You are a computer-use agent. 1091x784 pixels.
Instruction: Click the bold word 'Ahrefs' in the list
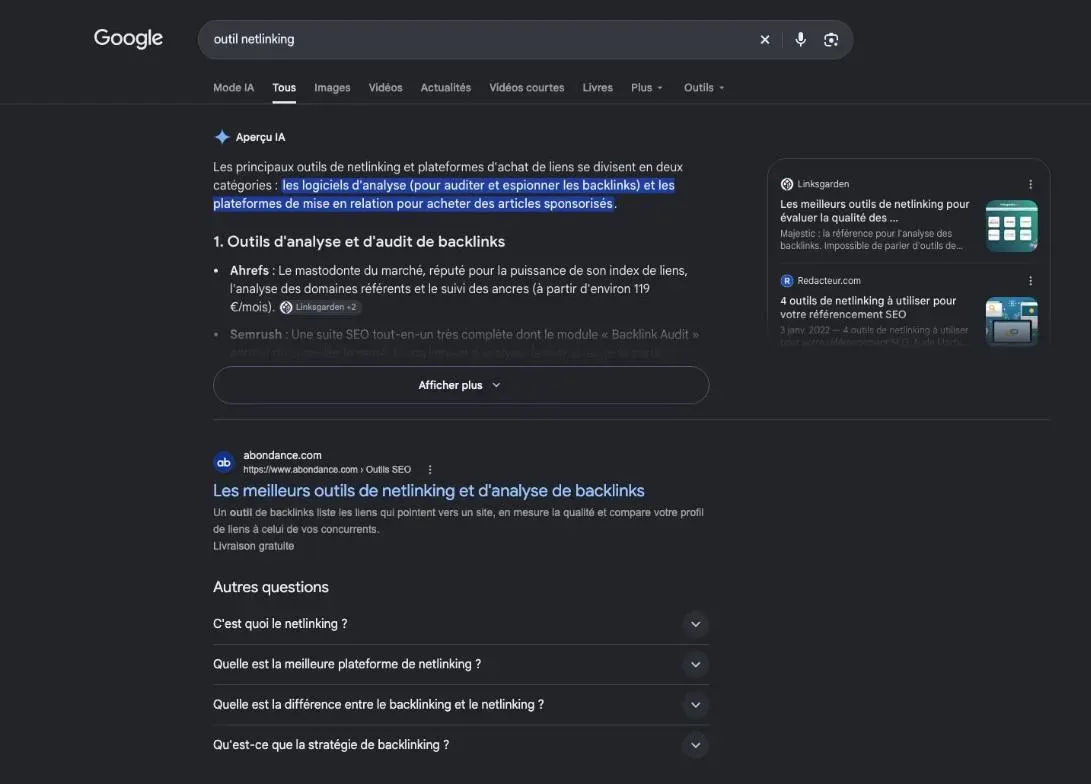(x=249, y=271)
